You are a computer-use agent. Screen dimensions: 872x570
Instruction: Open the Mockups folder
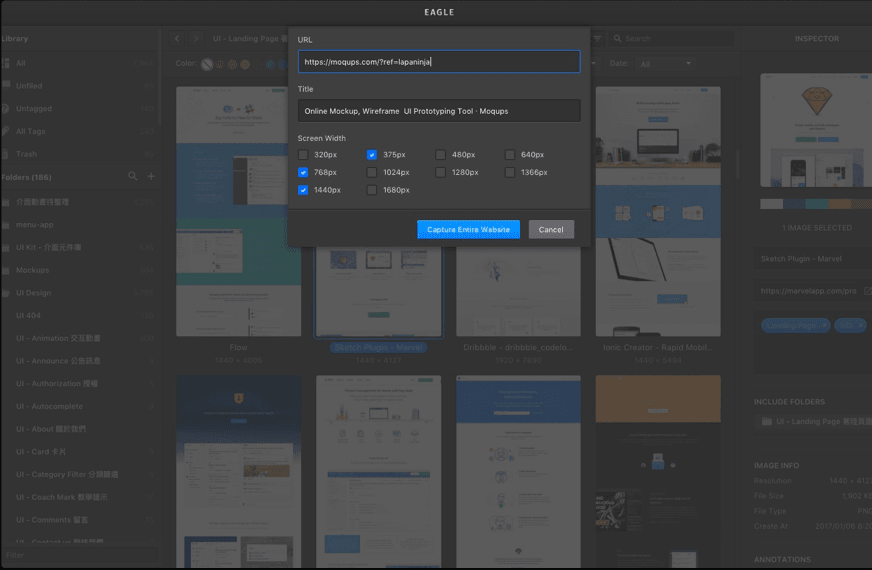[x=78, y=270]
